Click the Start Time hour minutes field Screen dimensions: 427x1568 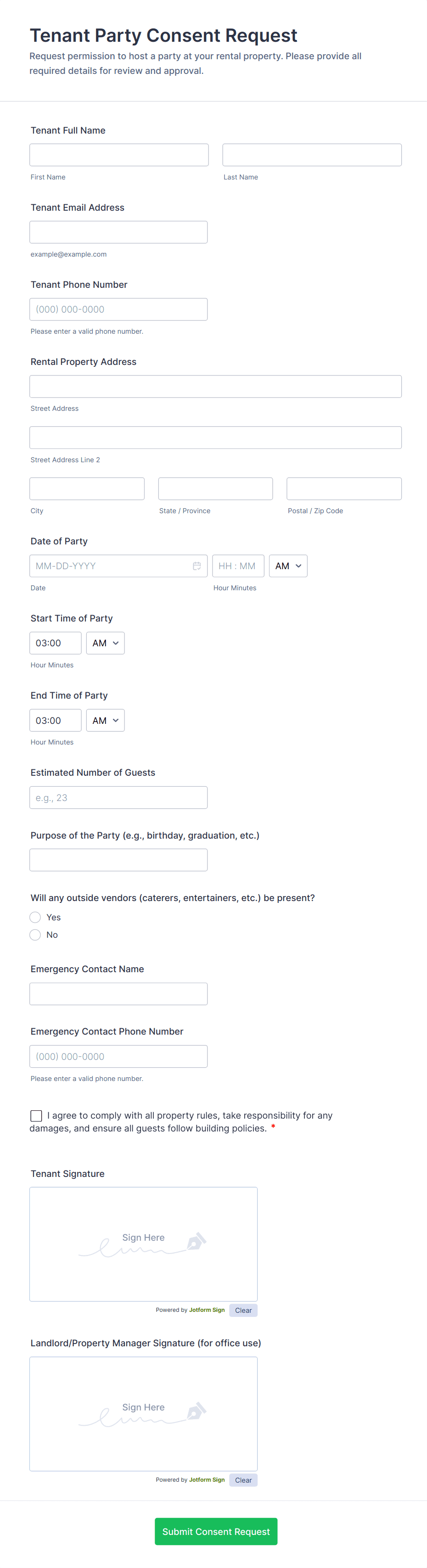55,644
